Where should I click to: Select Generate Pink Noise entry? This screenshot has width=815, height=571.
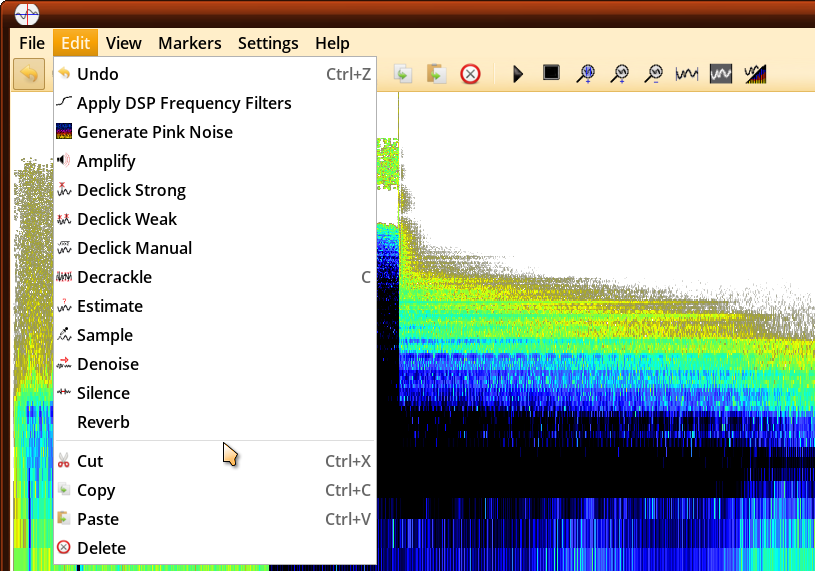155,132
